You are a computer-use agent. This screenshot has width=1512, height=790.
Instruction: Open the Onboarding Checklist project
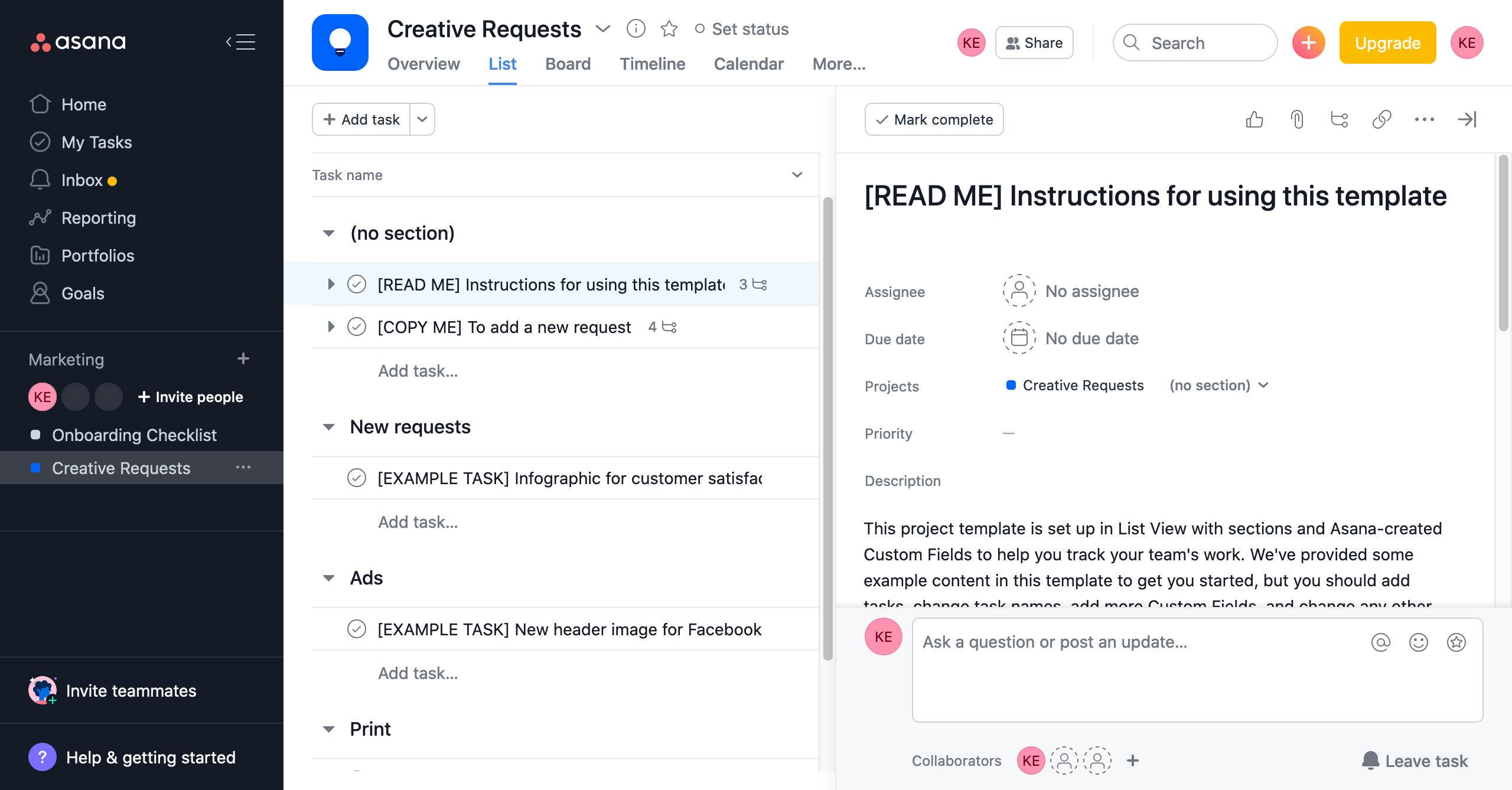tap(134, 435)
